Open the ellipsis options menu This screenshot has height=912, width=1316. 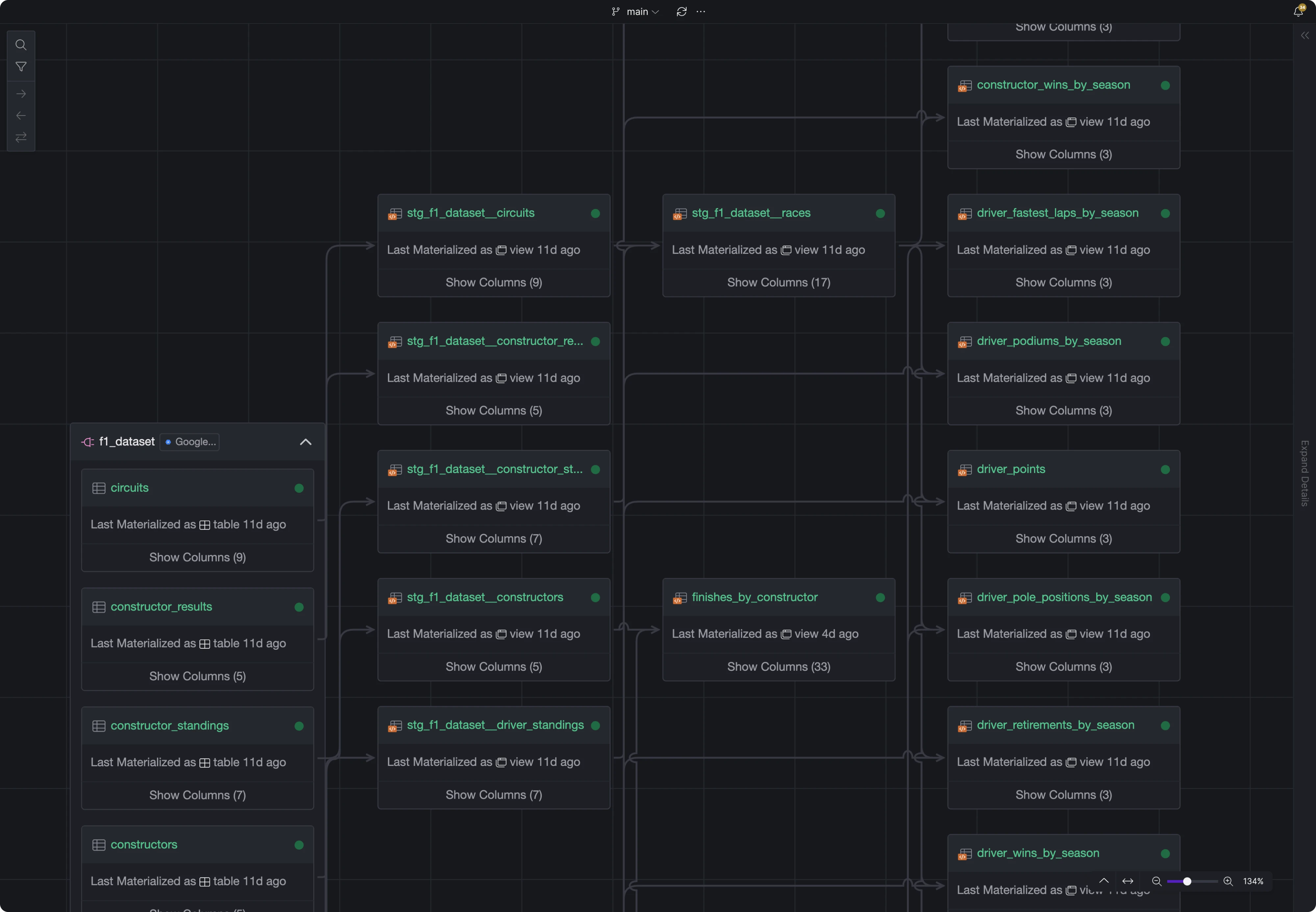pos(701,12)
